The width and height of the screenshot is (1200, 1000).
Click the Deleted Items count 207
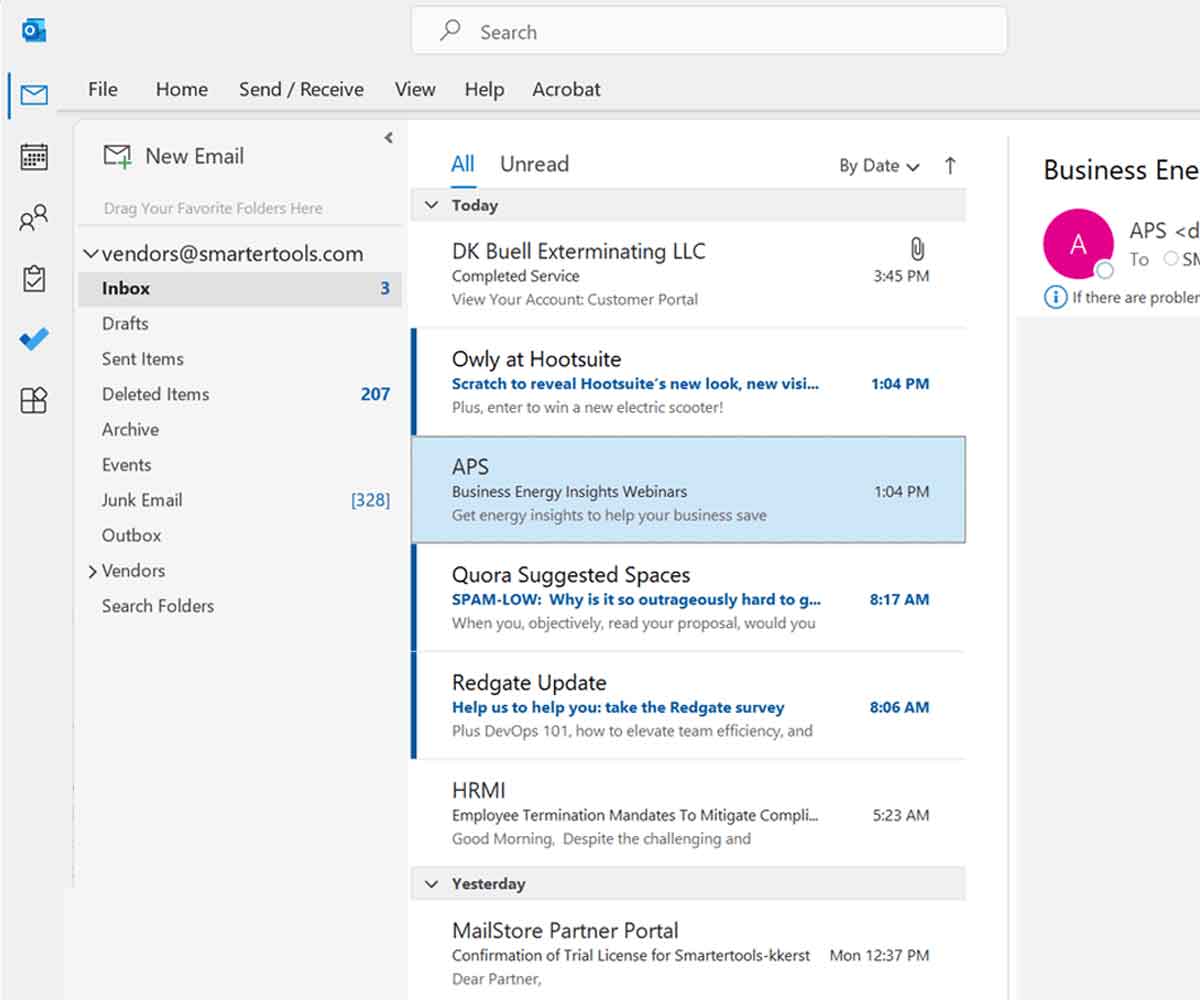coord(375,394)
